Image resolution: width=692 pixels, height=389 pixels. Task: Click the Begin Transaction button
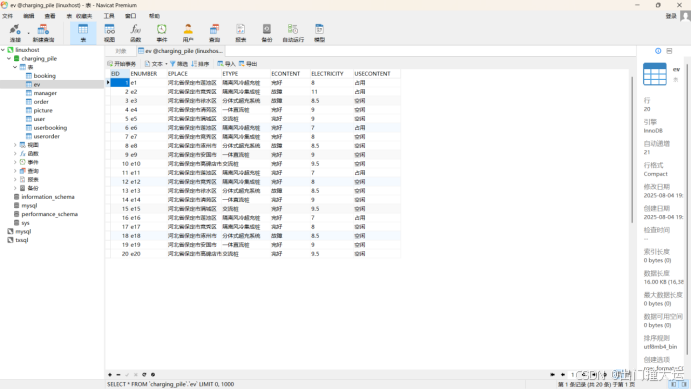122,64
